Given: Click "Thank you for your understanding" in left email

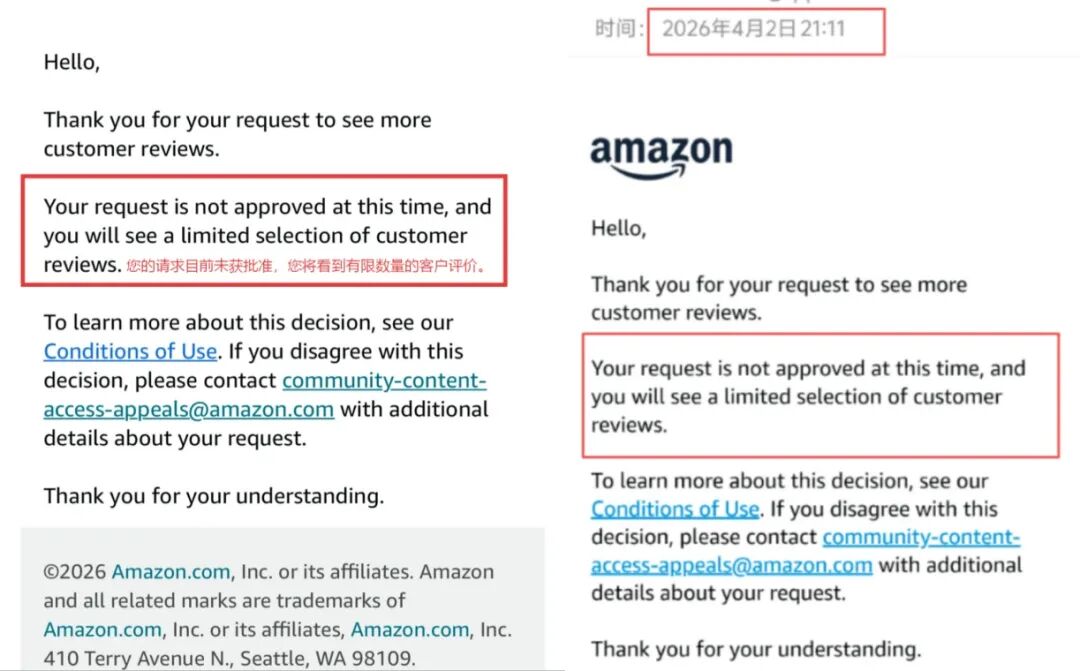Looking at the screenshot, I should [213, 496].
